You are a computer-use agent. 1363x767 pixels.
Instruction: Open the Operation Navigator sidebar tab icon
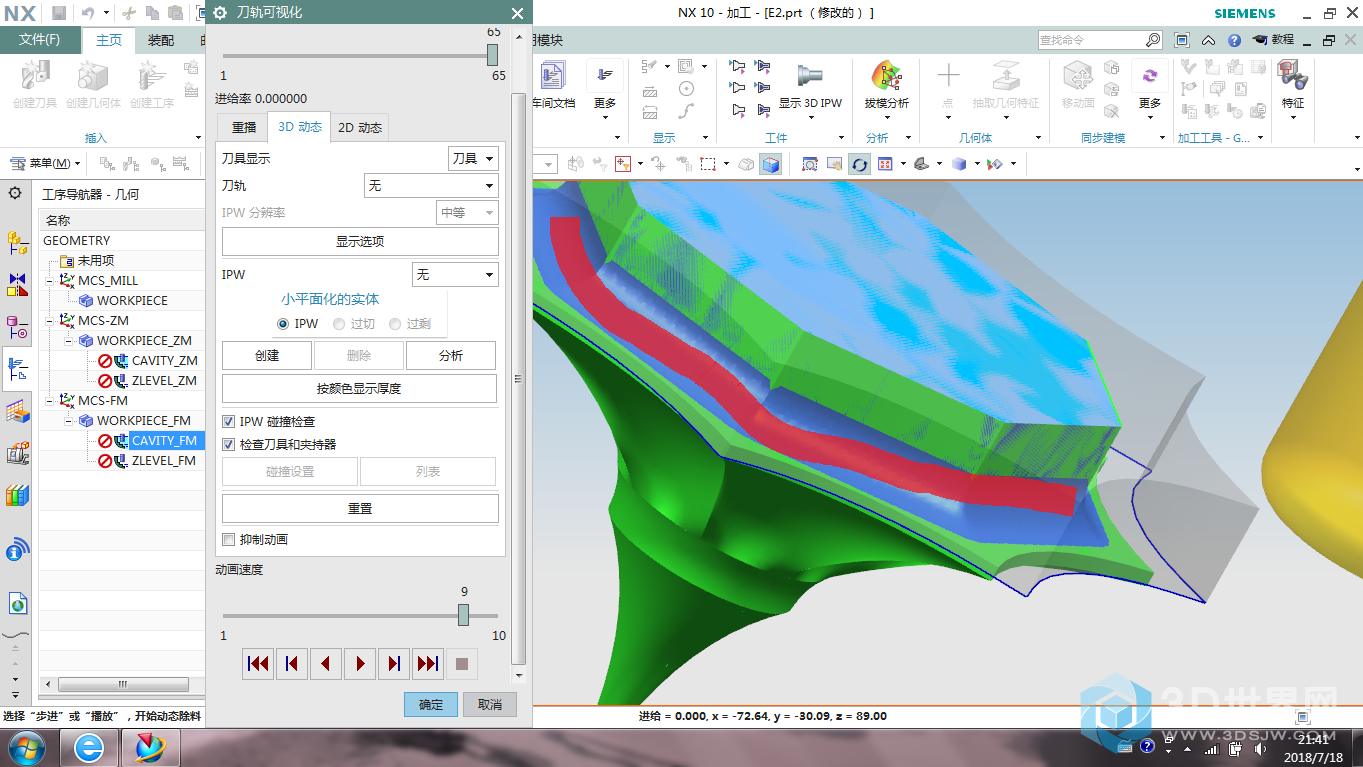(x=17, y=369)
